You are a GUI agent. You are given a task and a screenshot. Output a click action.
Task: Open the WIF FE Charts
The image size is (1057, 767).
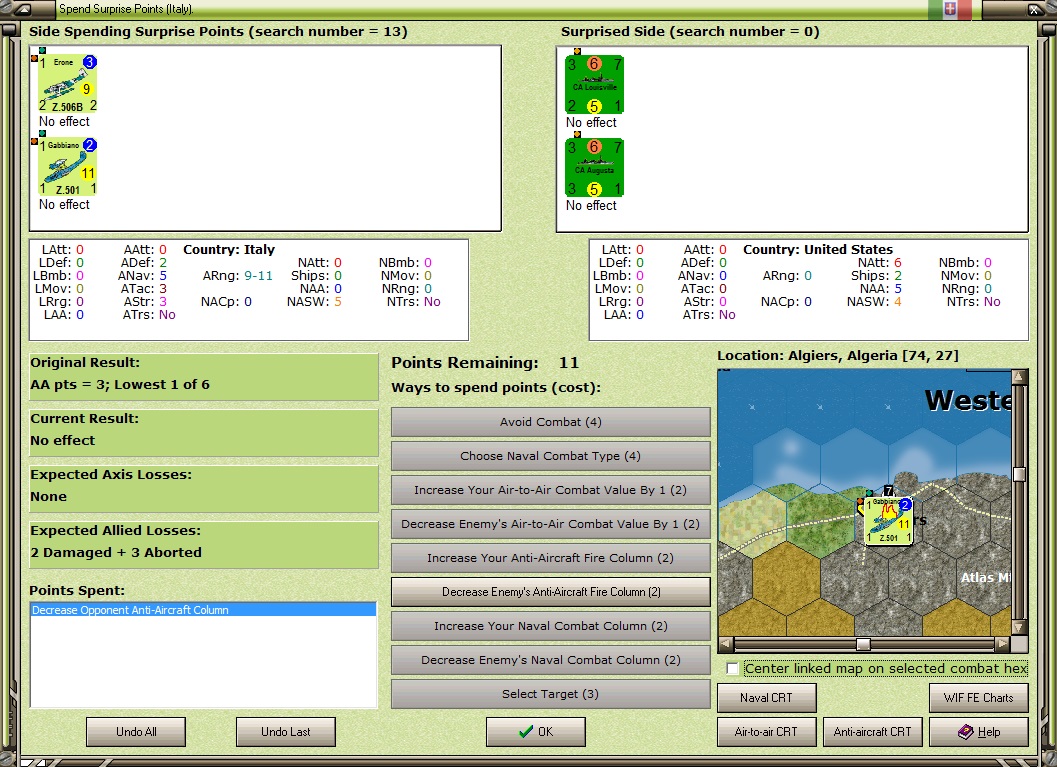point(979,698)
